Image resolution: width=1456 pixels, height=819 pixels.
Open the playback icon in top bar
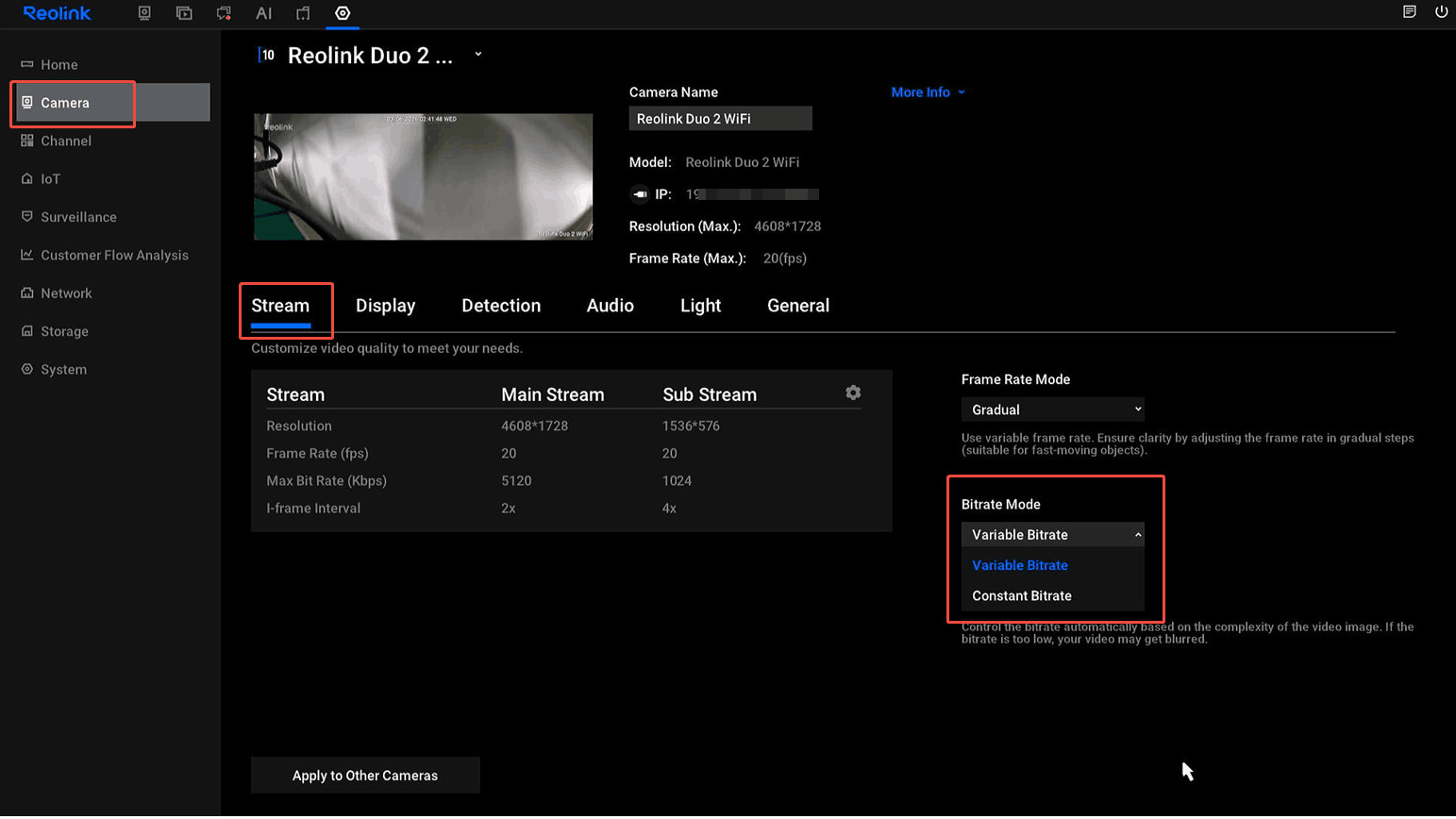[x=184, y=13]
